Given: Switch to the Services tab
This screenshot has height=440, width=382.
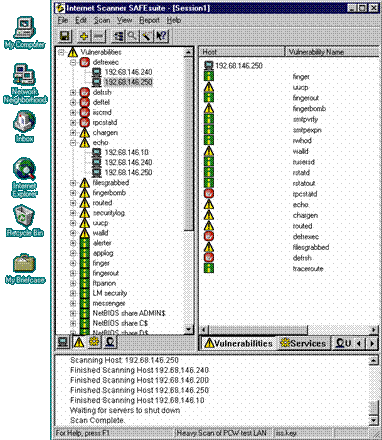Looking at the screenshot, I should click(x=303, y=343).
